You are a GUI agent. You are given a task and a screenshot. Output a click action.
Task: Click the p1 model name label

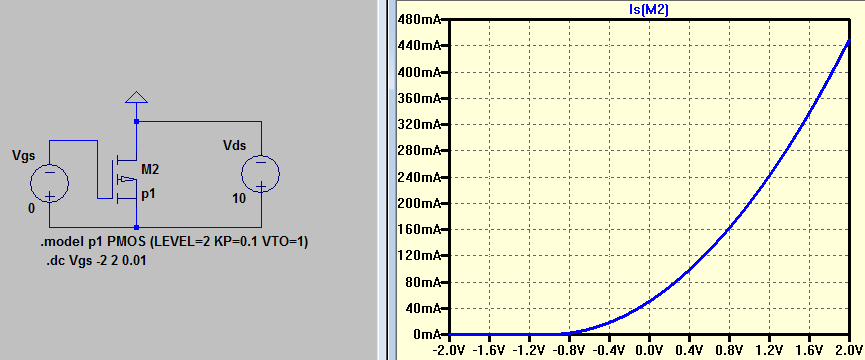(148, 195)
